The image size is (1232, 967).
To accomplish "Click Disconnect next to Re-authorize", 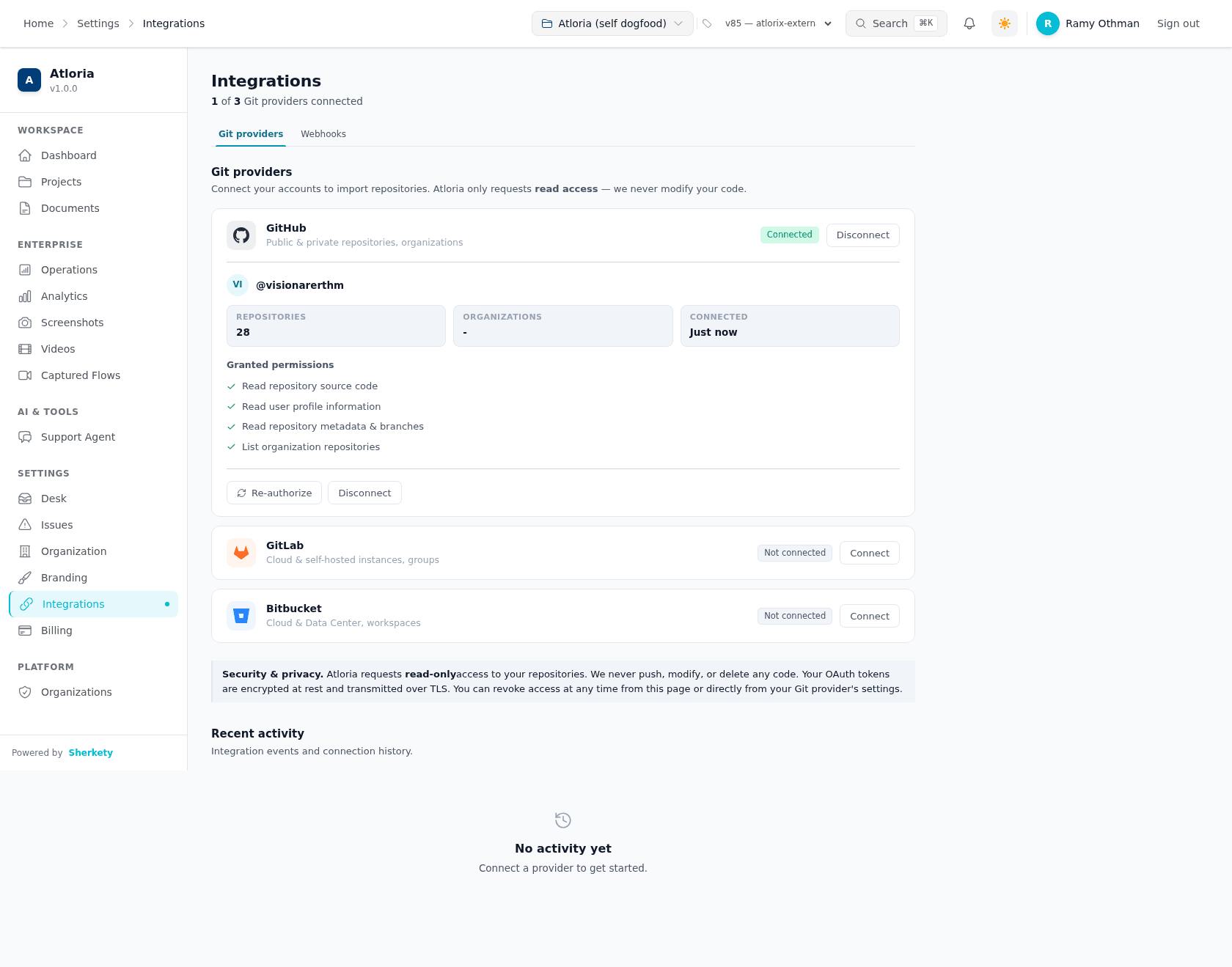I will (x=364, y=493).
